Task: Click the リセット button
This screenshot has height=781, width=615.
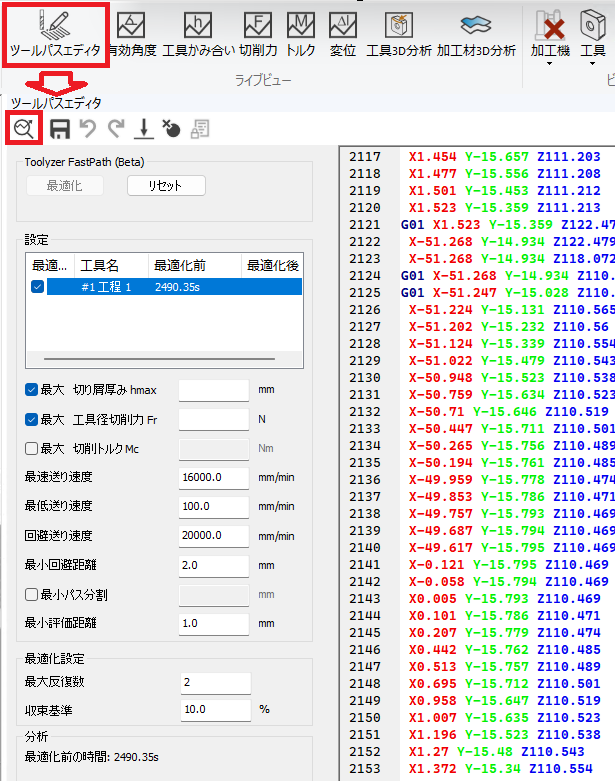Action: [166, 186]
